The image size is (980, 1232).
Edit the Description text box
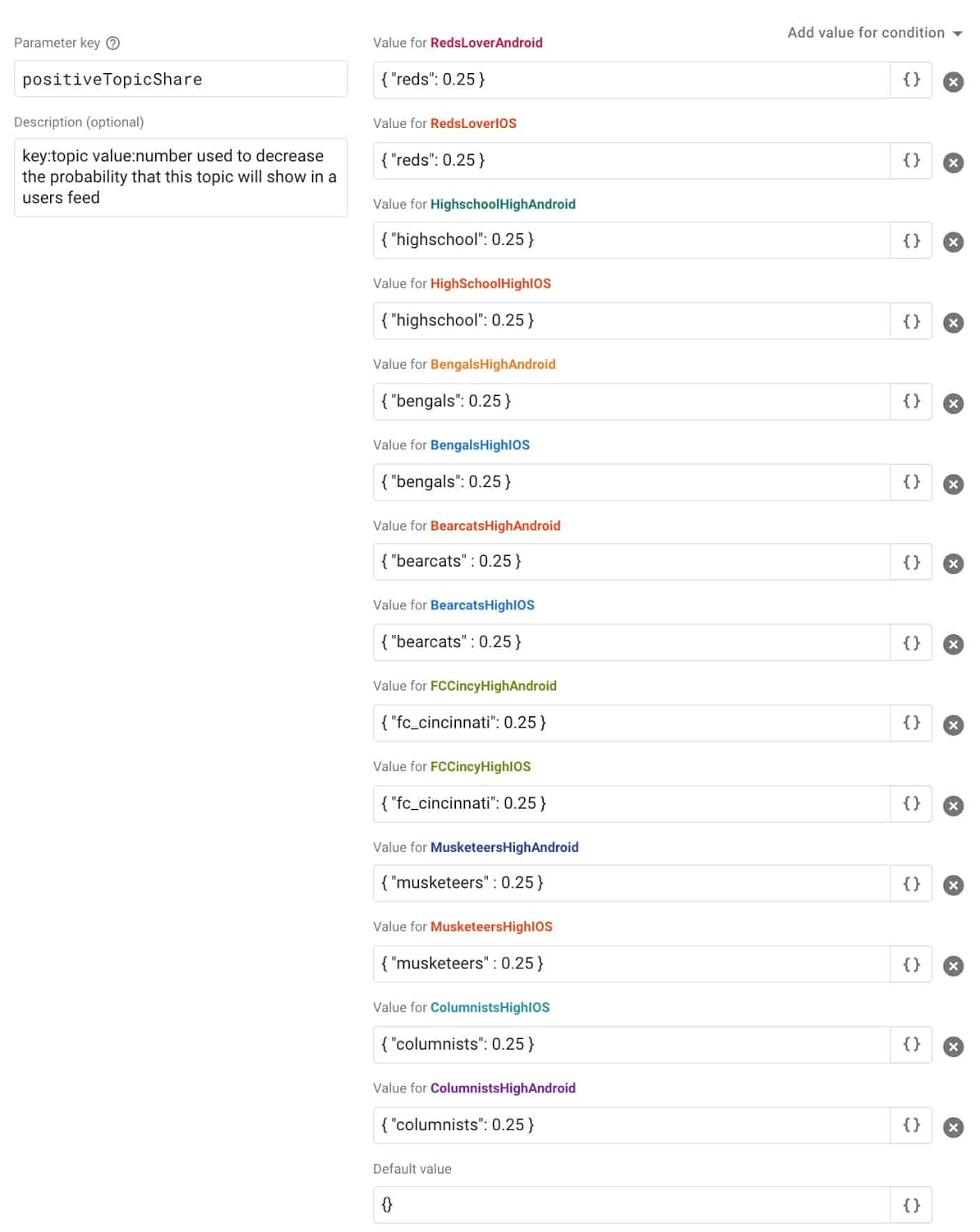tap(180, 177)
